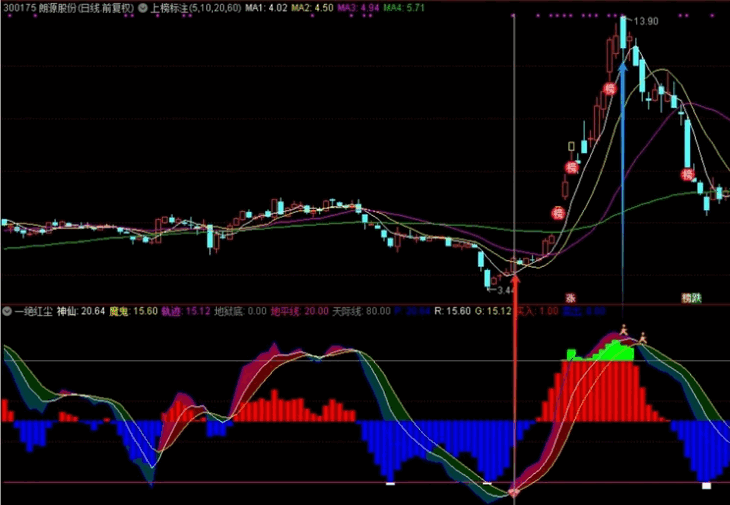Screen dimensions: 730x505
Task: Click the 榜跌 label under the chart
Action: [691, 298]
